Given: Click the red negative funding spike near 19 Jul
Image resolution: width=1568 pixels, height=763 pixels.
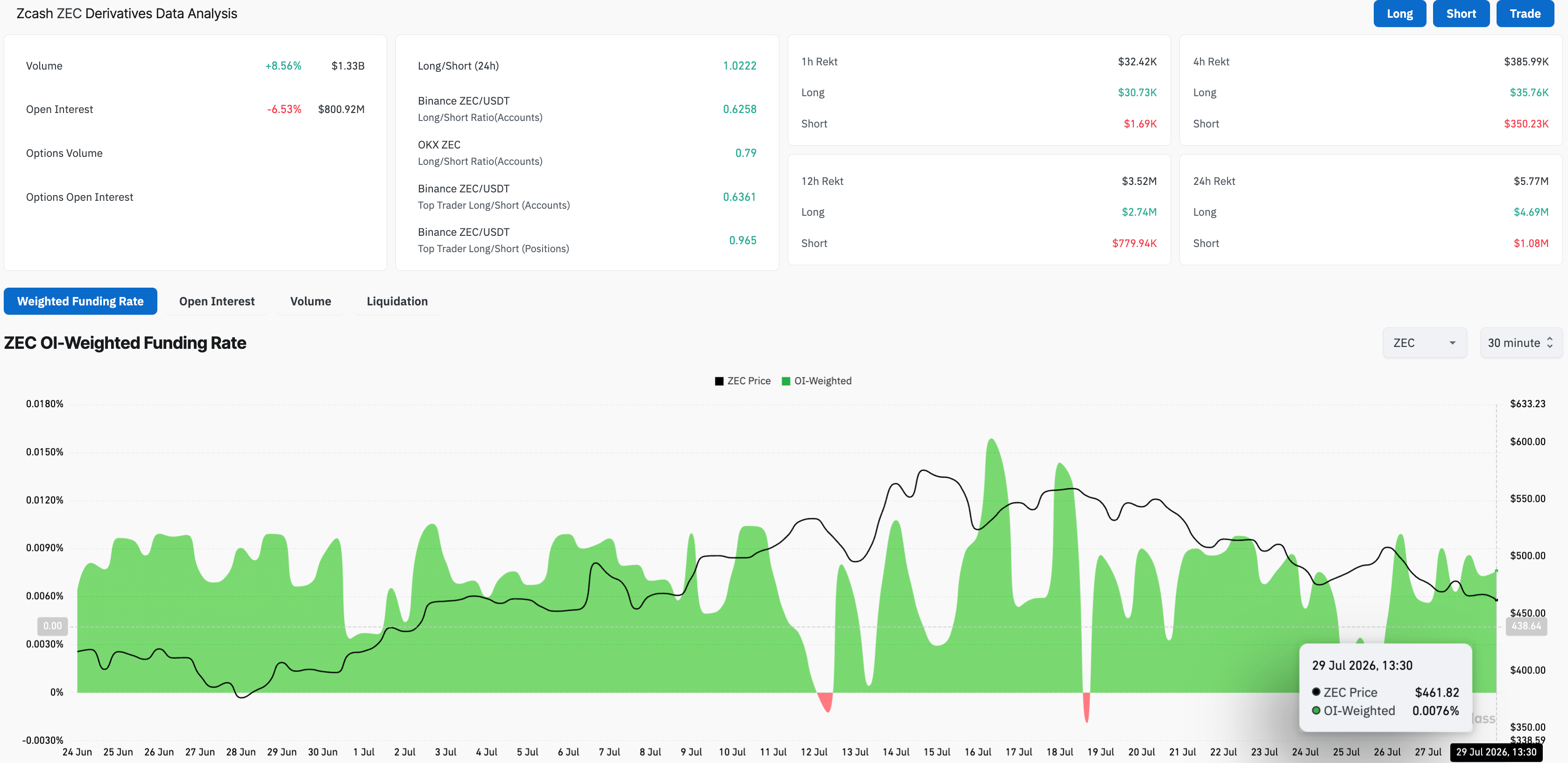Looking at the screenshot, I should coord(1087,706).
